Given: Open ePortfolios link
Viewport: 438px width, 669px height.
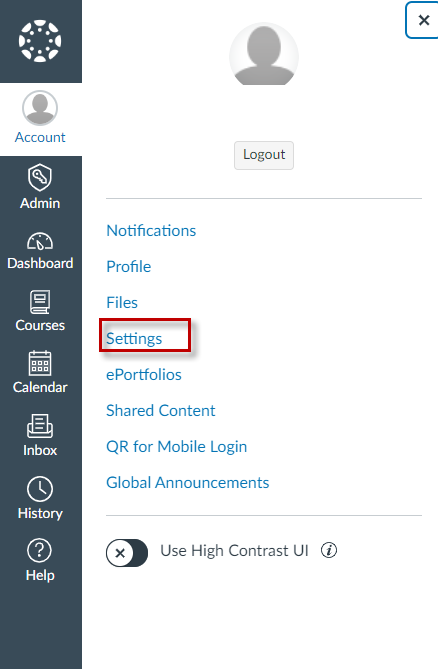Looking at the screenshot, I should [144, 375].
